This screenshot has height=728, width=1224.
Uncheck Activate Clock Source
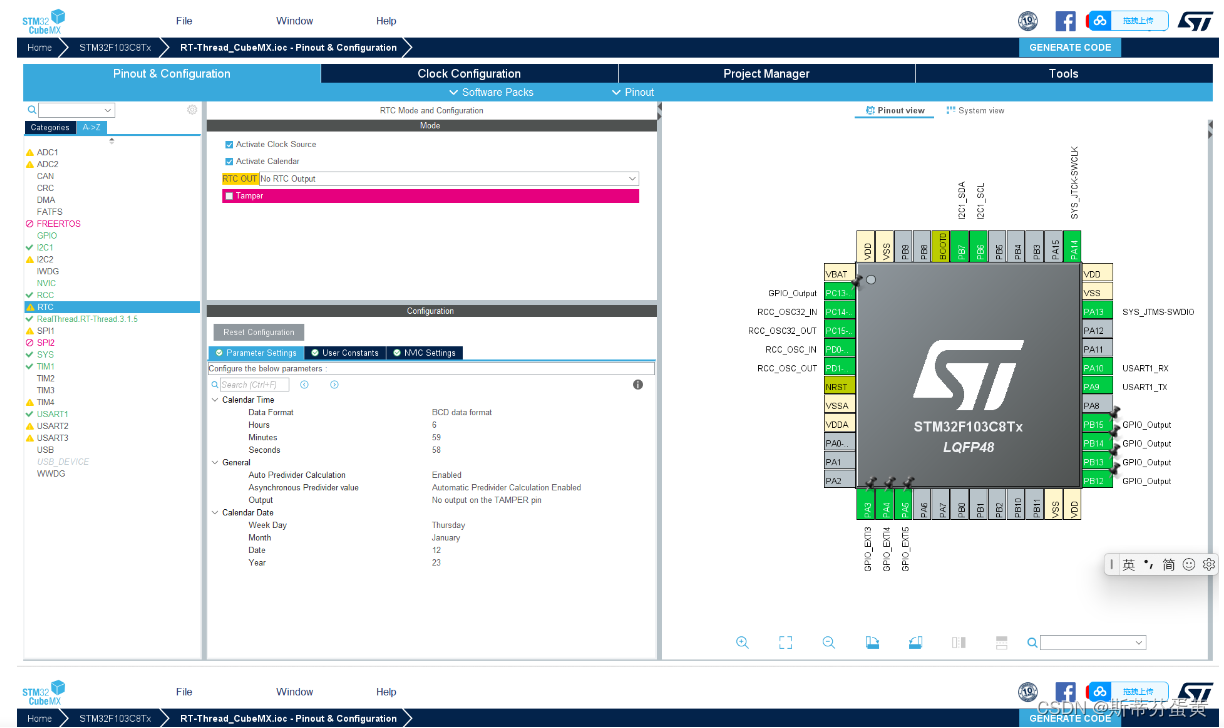[229, 144]
